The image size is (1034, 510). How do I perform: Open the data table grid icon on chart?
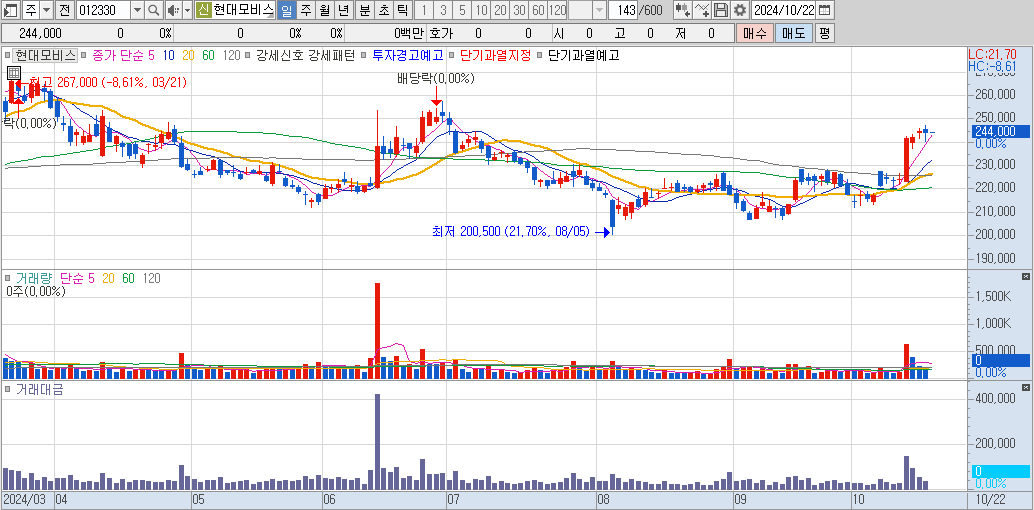pos(13,73)
